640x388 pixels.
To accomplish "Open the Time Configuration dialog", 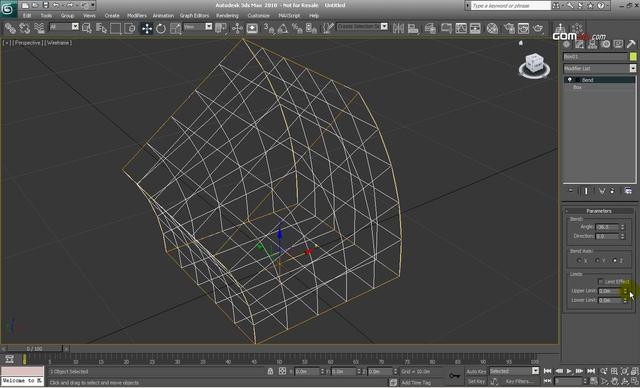I will [x=593, y=381].
